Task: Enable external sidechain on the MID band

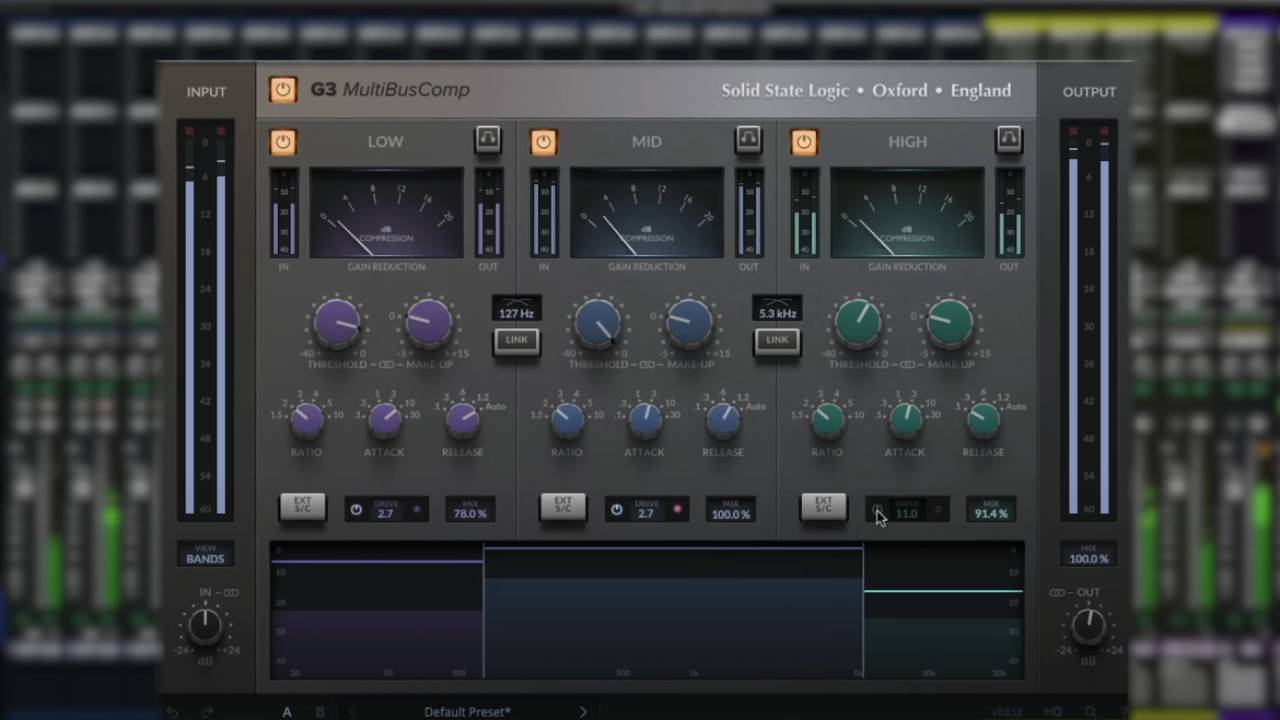Action: (x=563, y=508)
